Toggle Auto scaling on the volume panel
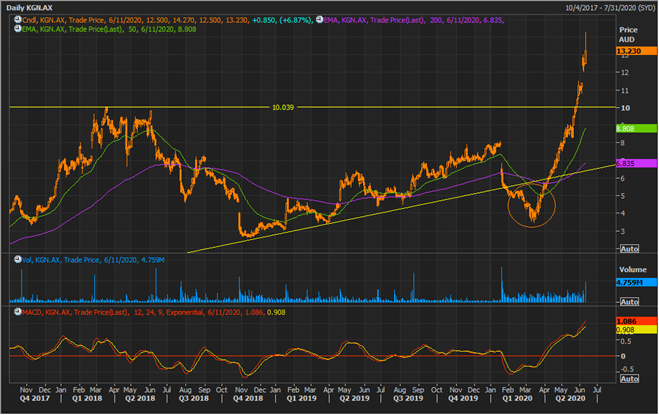 [x=629, y=301]
